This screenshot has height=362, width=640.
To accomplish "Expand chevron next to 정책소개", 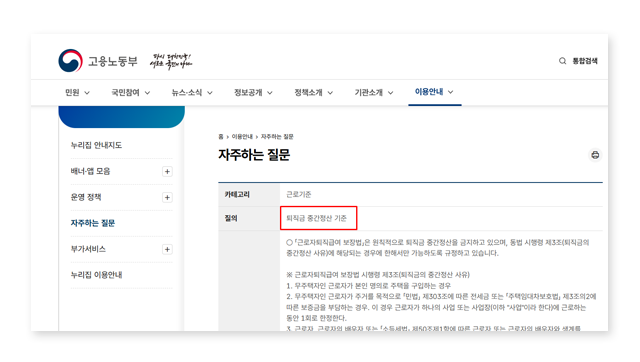I will [330, 93].
